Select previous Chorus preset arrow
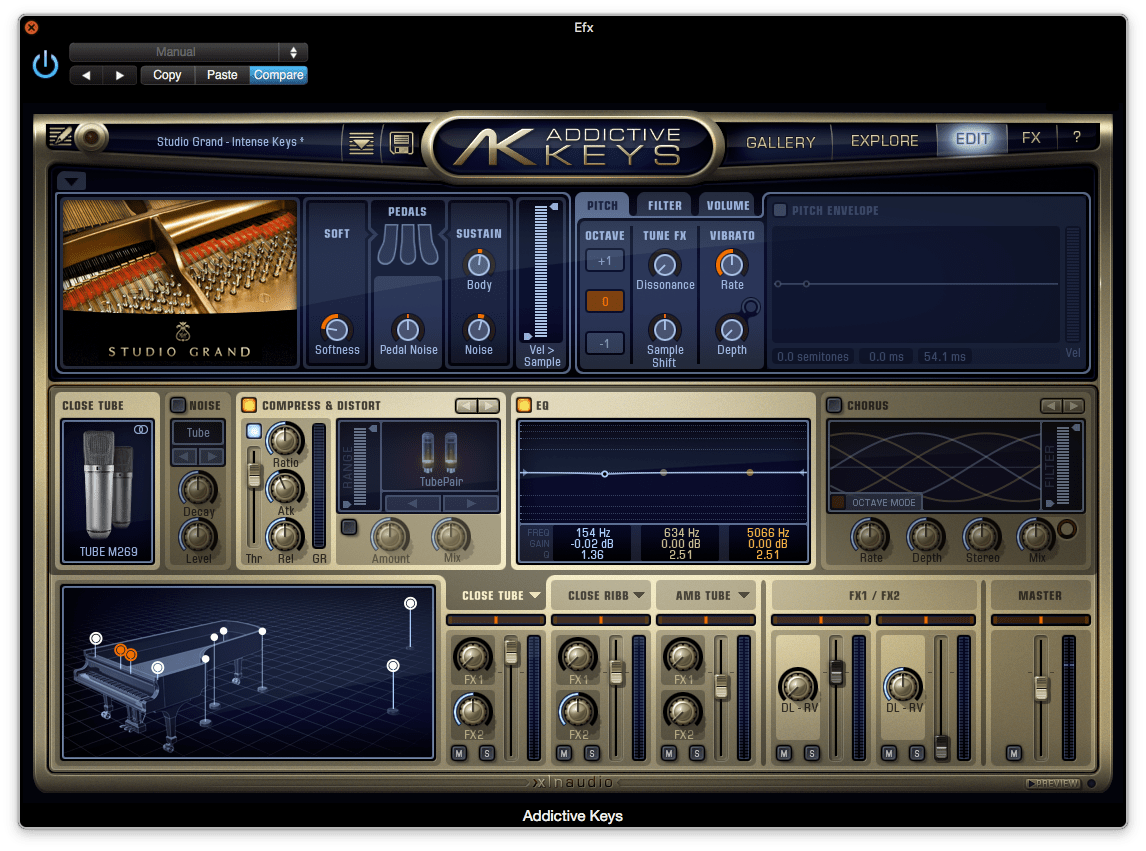The image size is (1146, 851). pos(1051,406)
